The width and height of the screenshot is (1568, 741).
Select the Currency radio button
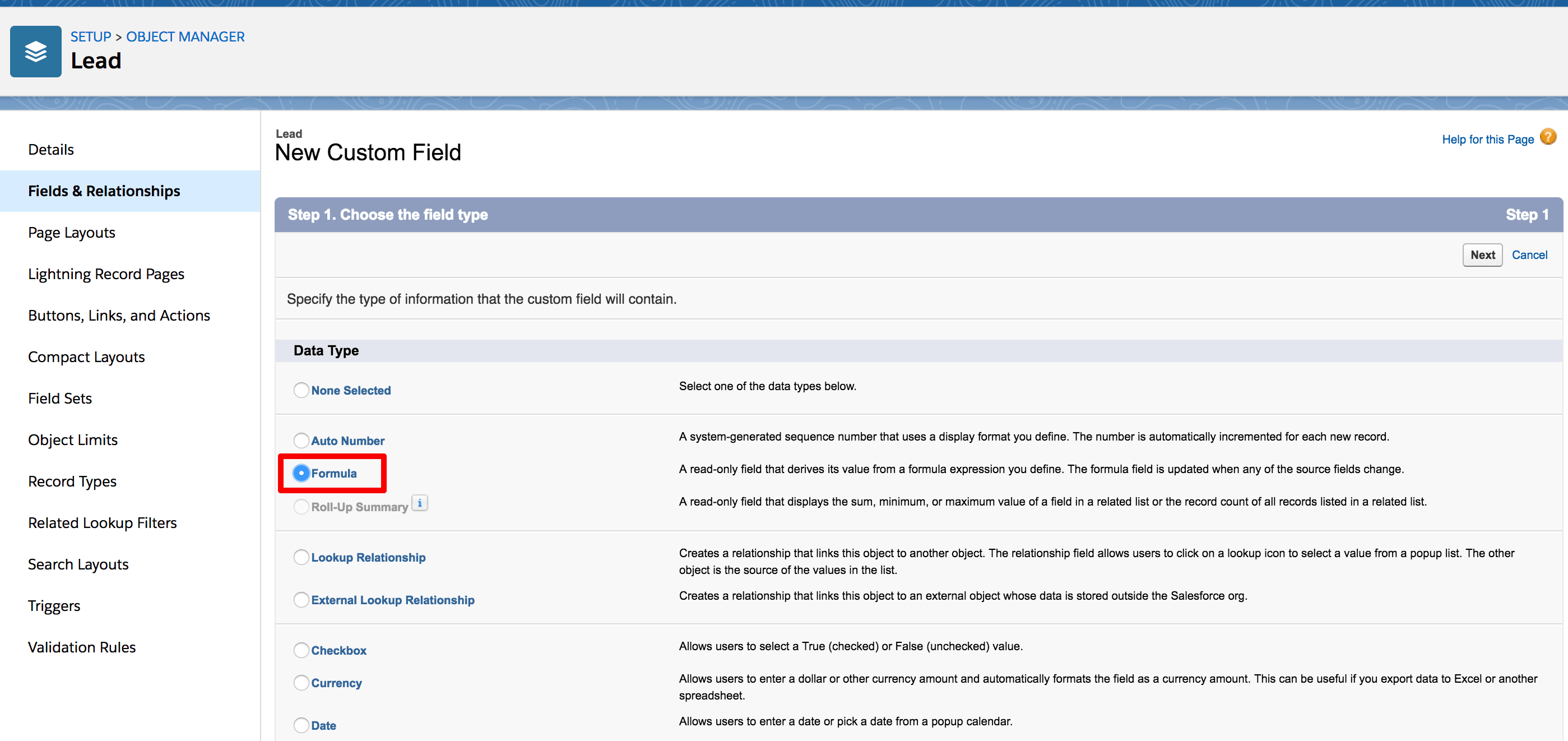[301, 683]
